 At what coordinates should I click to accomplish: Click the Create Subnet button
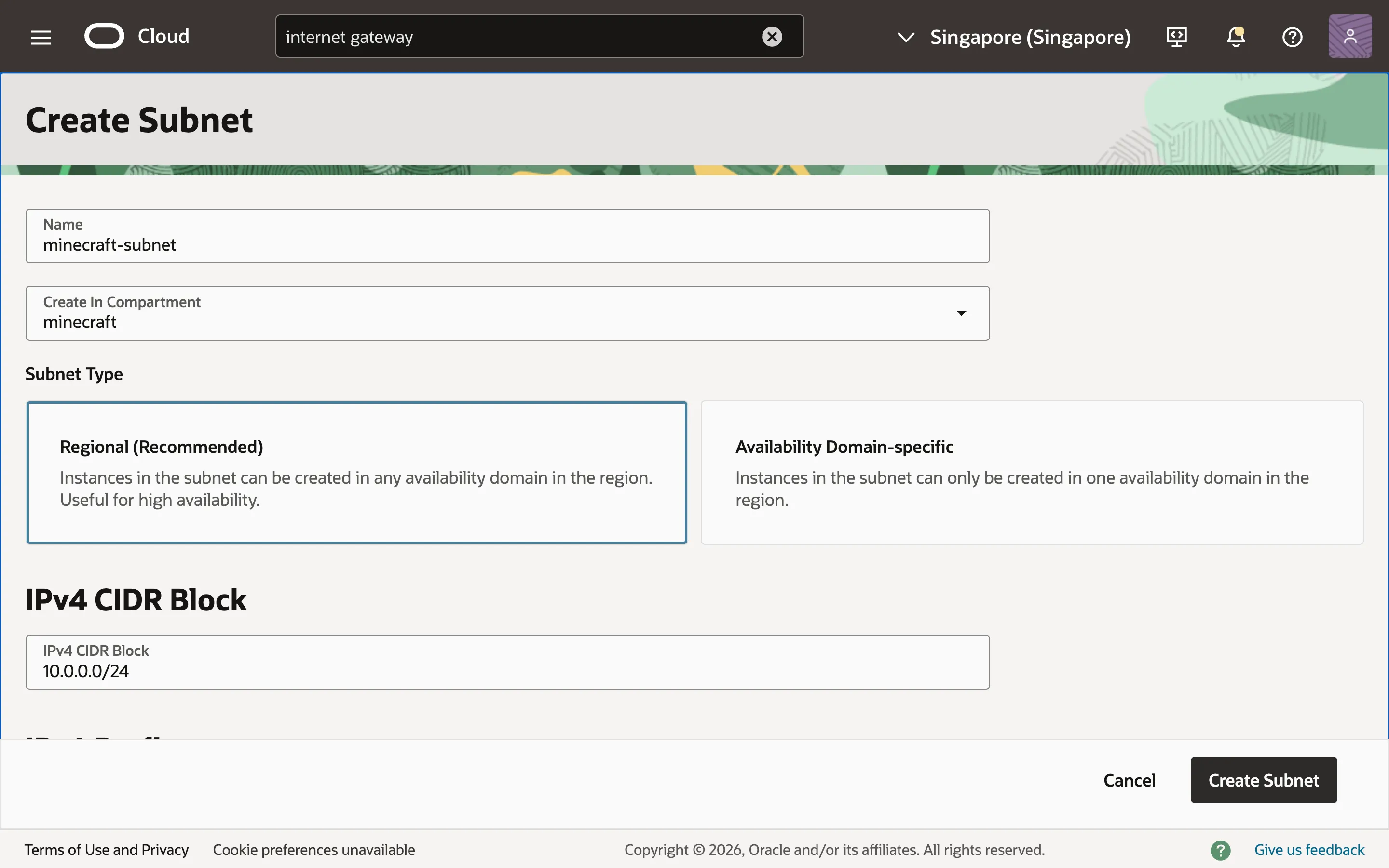(x=1263, y=780)
